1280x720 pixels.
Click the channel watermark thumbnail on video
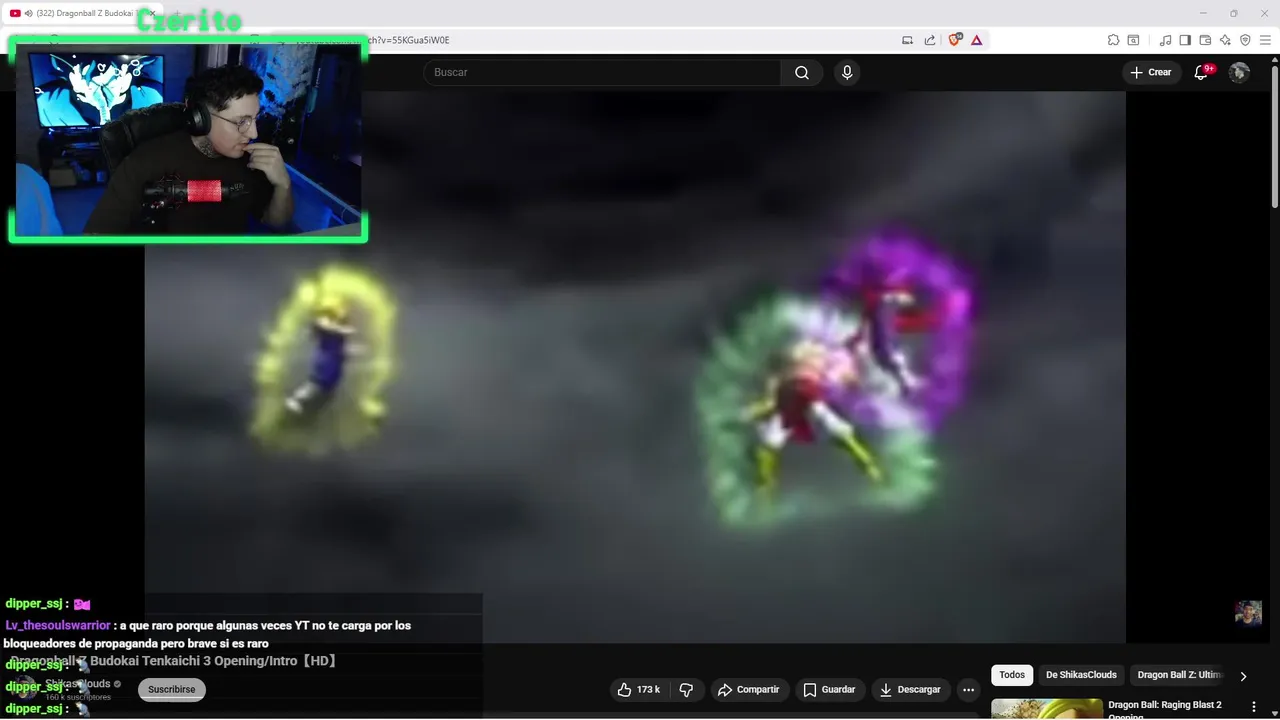tap(1248, 612)
